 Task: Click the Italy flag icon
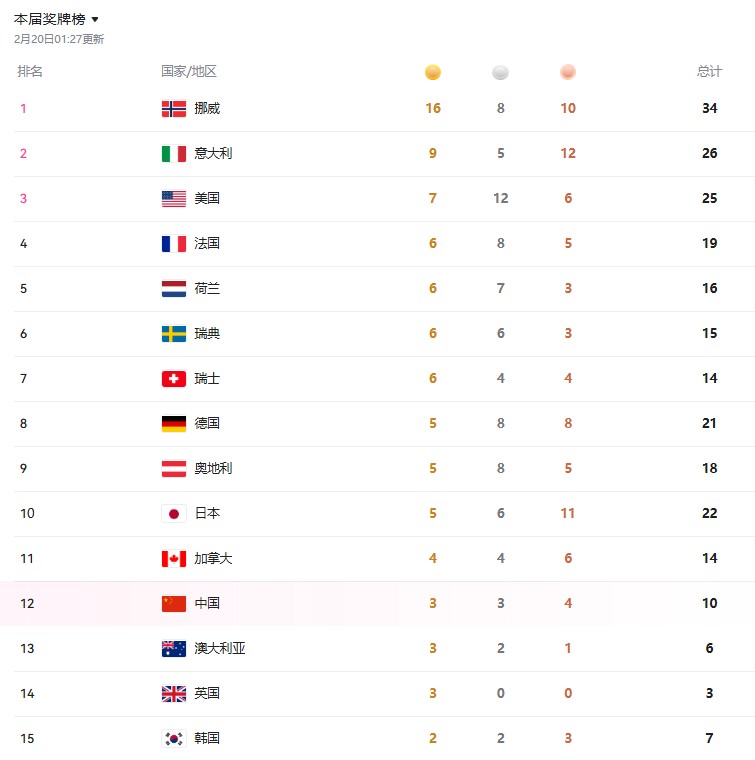pos(174,154)
